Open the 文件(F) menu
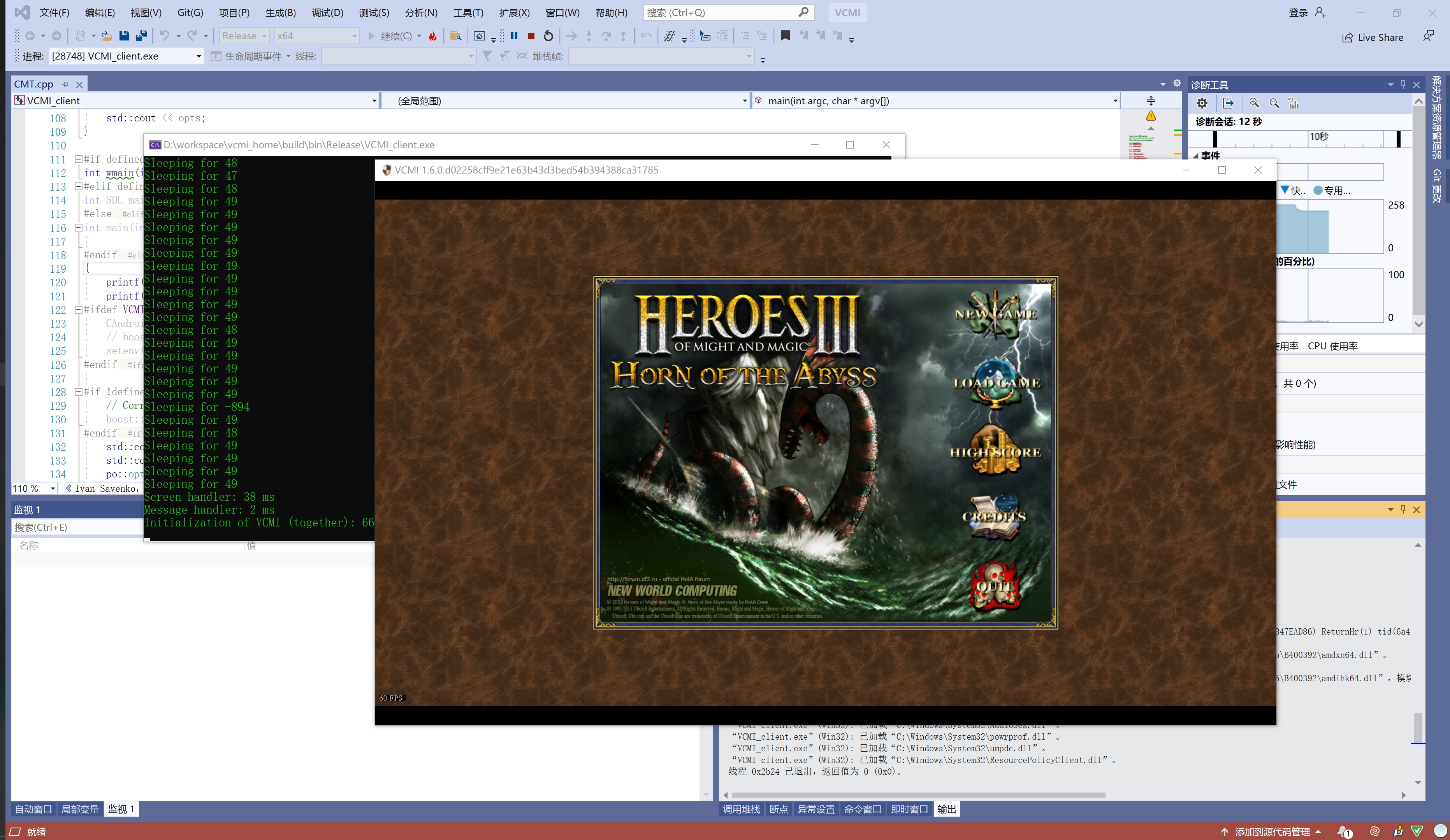Viewport: 1450px width, 840px height. point(54,13)
